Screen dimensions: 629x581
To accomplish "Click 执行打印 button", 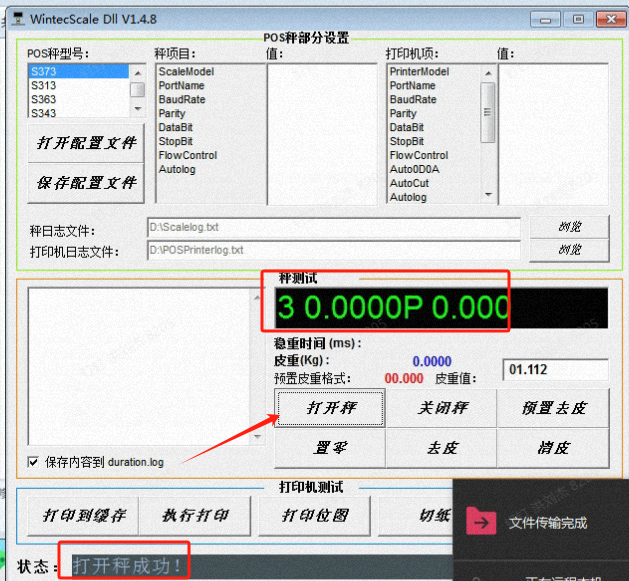I will [195, 516].
